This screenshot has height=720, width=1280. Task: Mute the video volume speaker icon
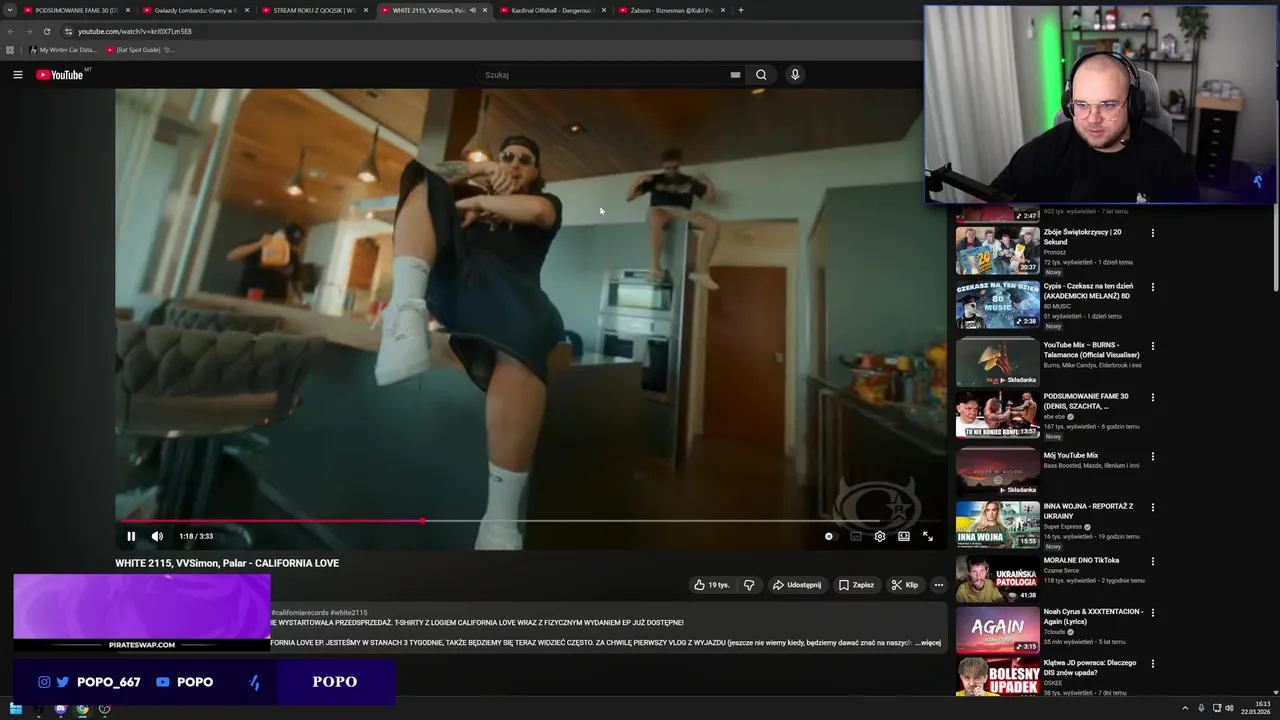(x=157, y=536)
